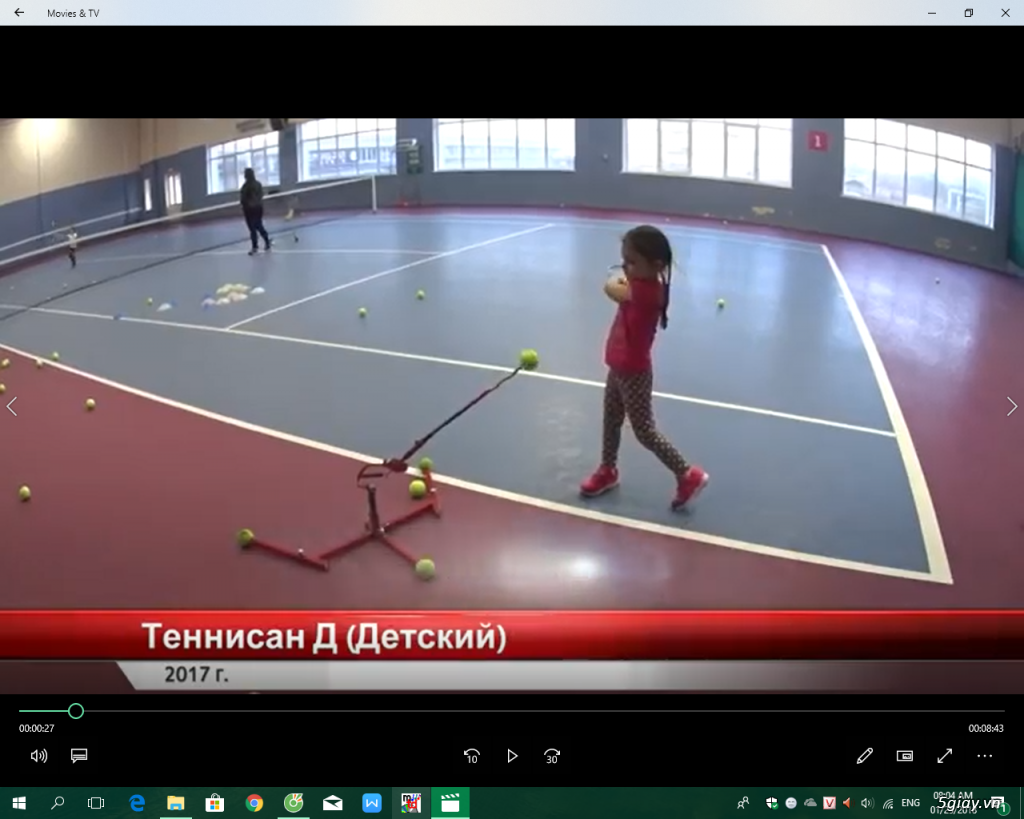
Task: Jump to the middle of the seek bar
Action: point(512,711)
